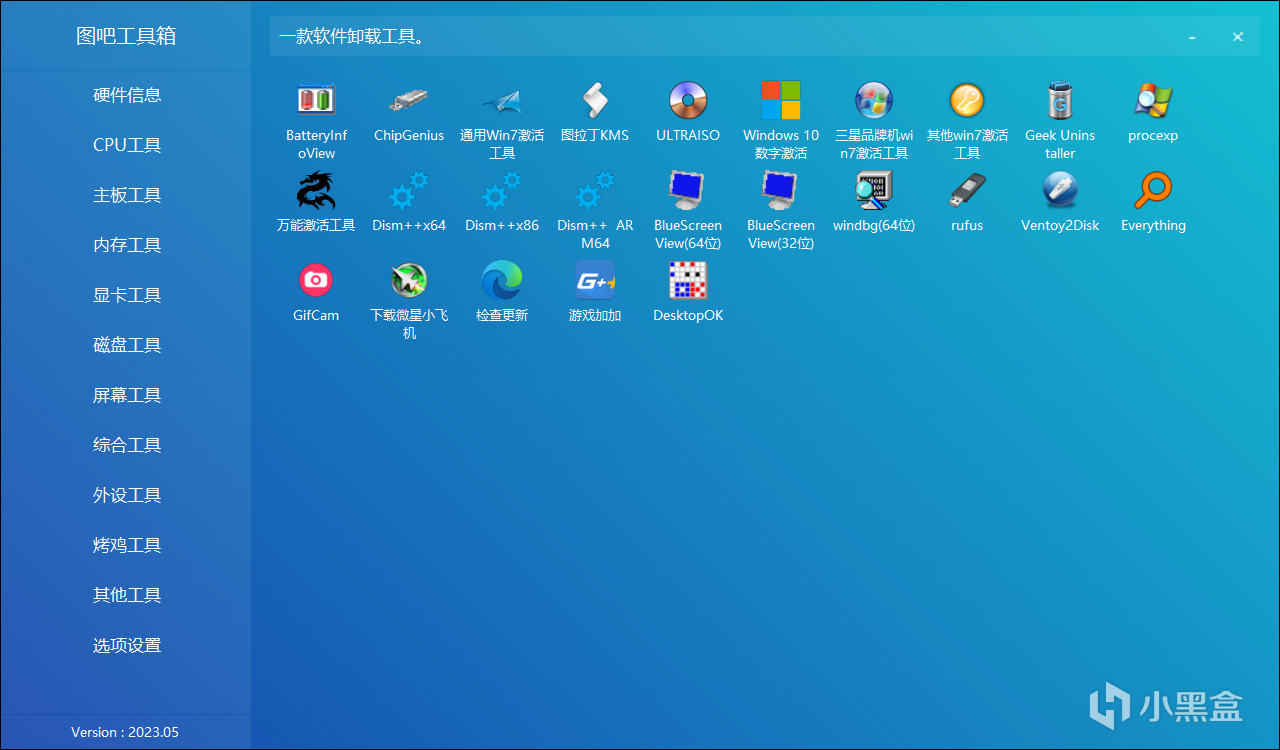Launch ChipGenius USB drive icon

coord(409,100)
